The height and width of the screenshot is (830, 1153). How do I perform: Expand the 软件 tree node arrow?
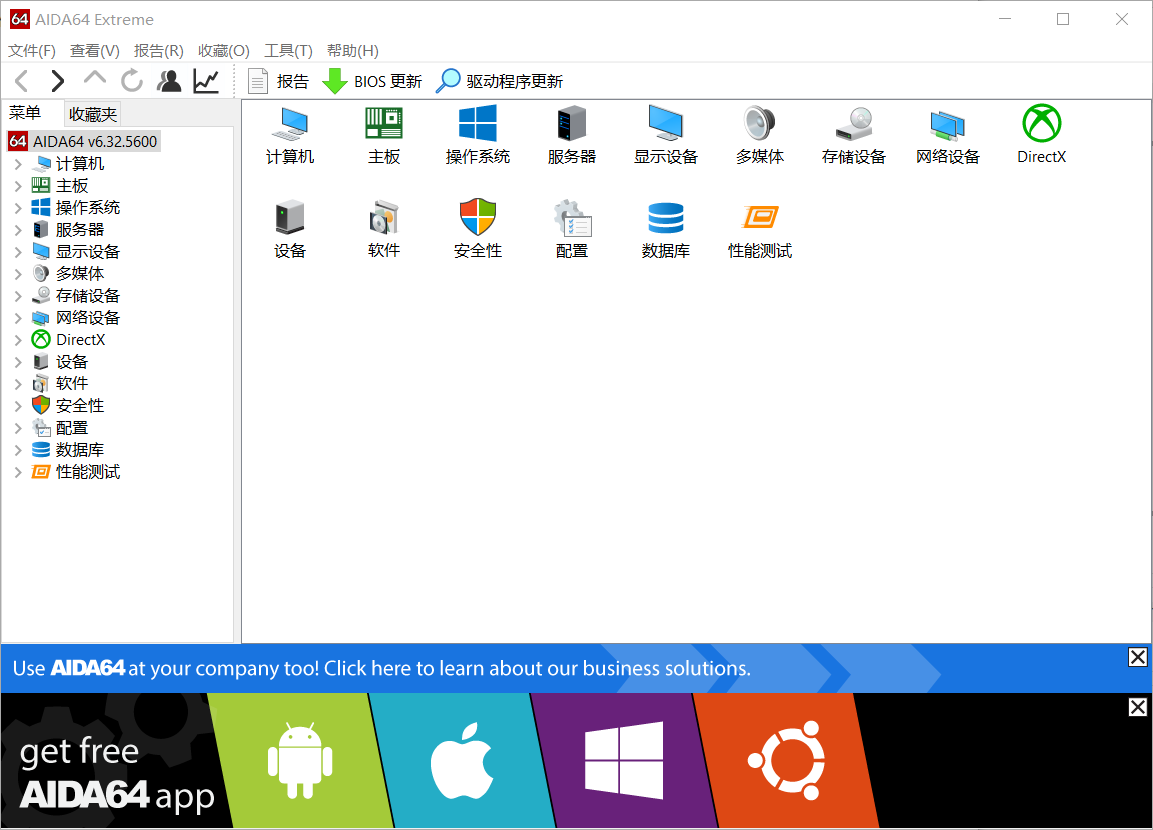pos(18,384)
